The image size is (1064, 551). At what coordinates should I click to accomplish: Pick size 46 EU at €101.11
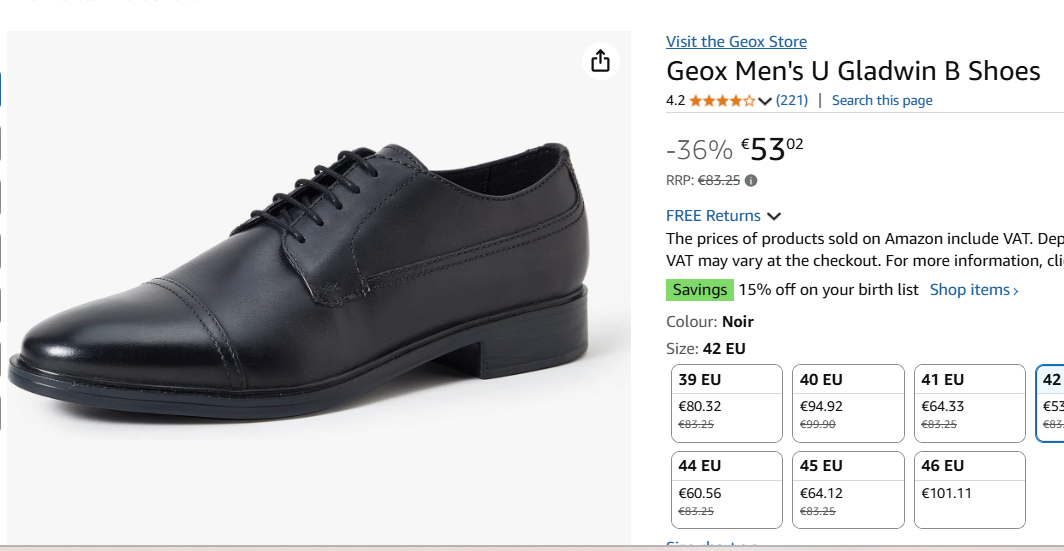click(x=970, y=489)
